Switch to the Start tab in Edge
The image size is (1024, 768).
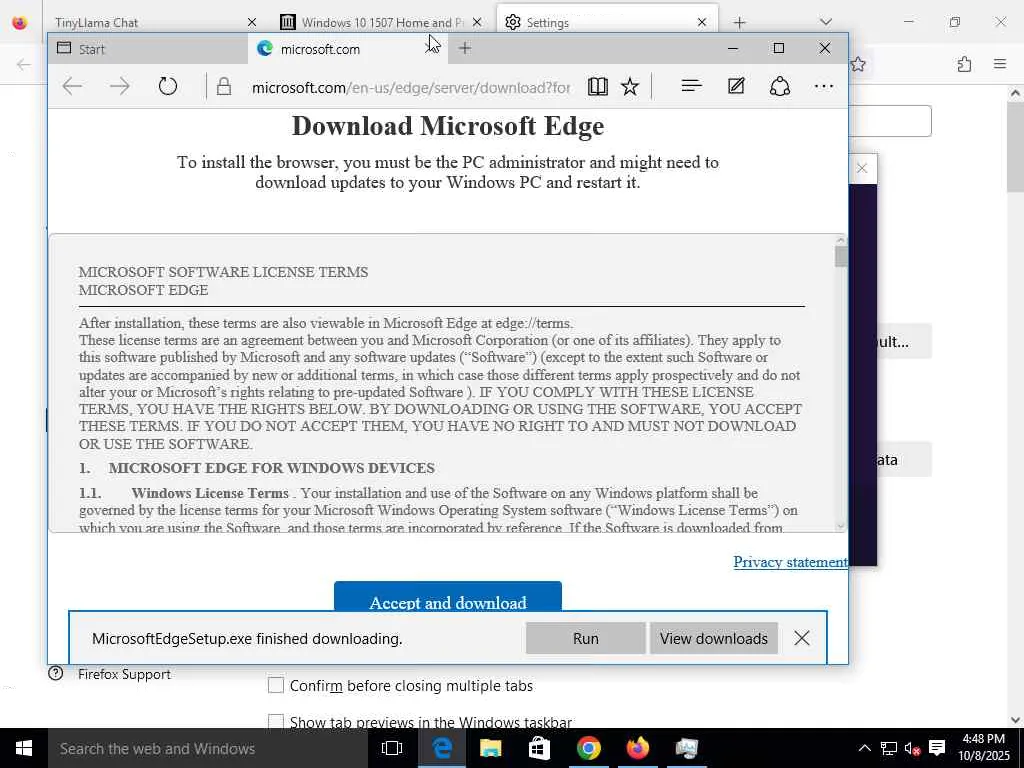point(148,49)
